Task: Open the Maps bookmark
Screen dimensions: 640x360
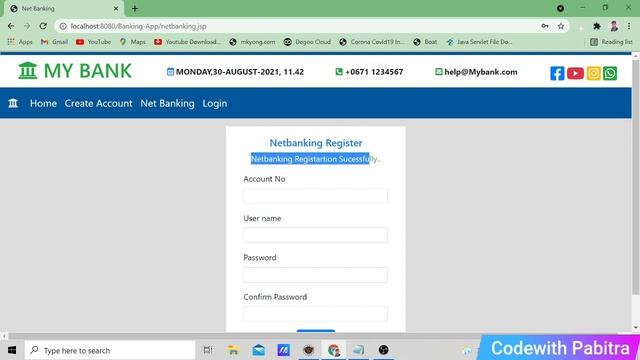Action: tap(133, 42)
